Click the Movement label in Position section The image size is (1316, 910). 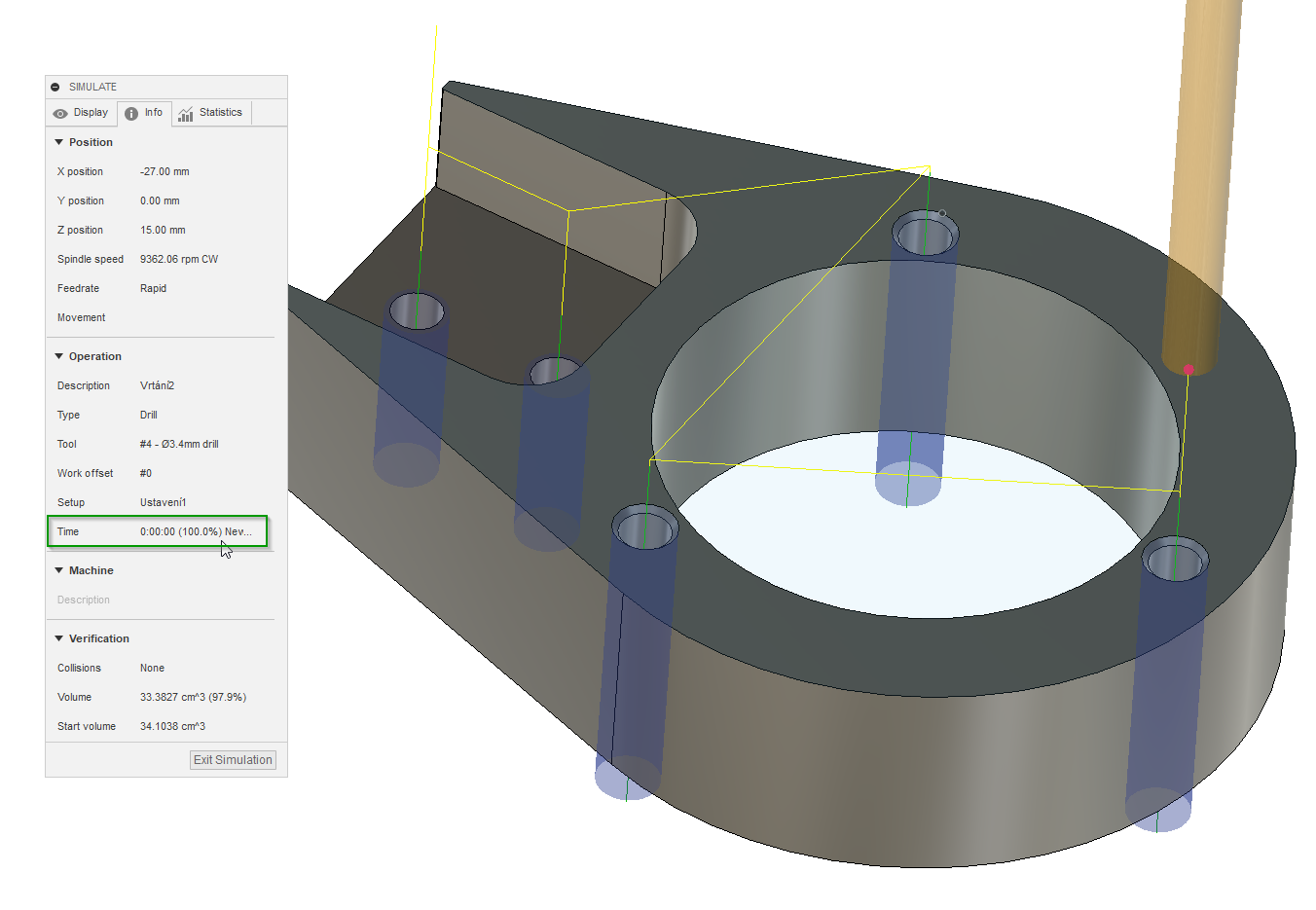(x=81, y=317)
